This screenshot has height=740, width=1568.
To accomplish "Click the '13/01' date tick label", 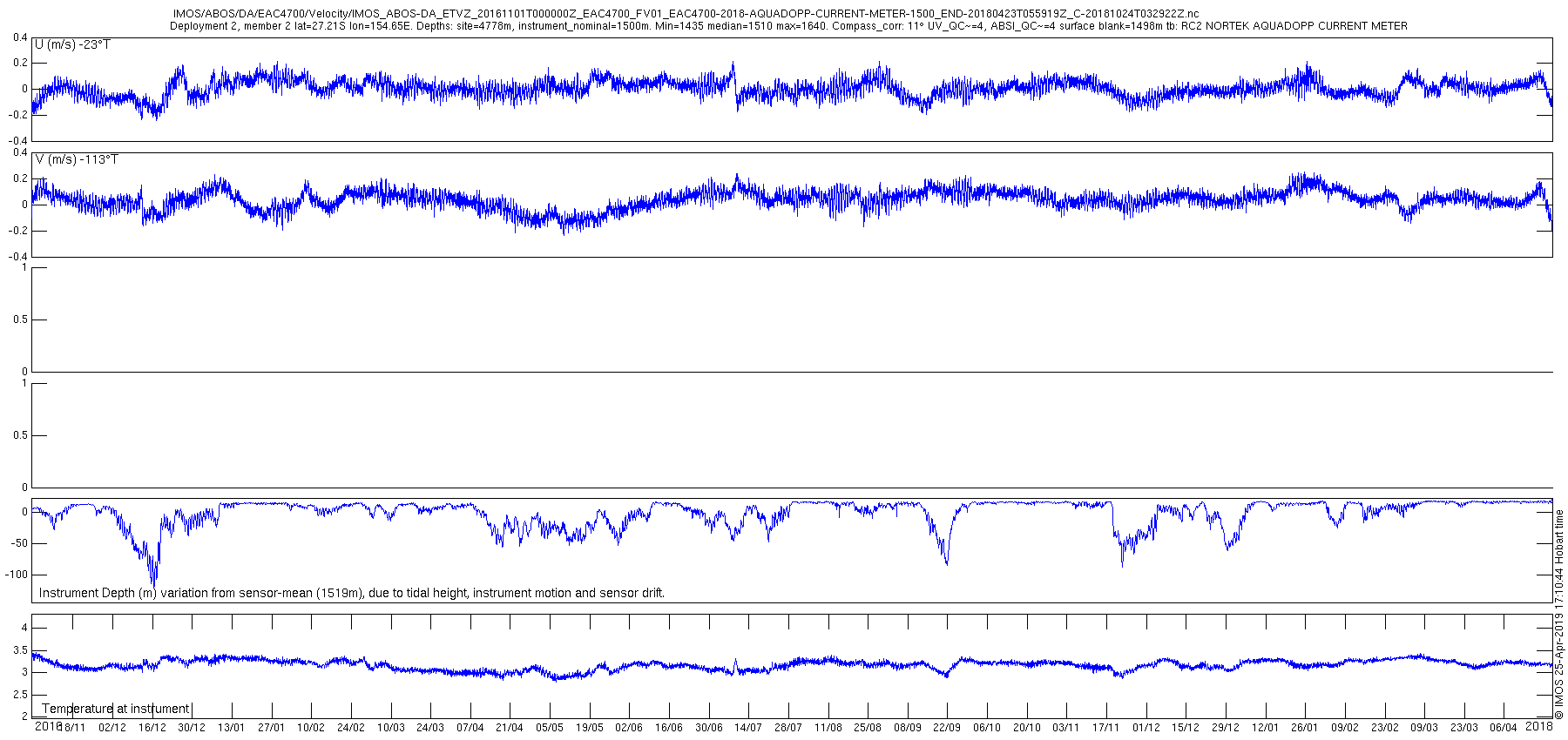I will click(x=232, y=727).
